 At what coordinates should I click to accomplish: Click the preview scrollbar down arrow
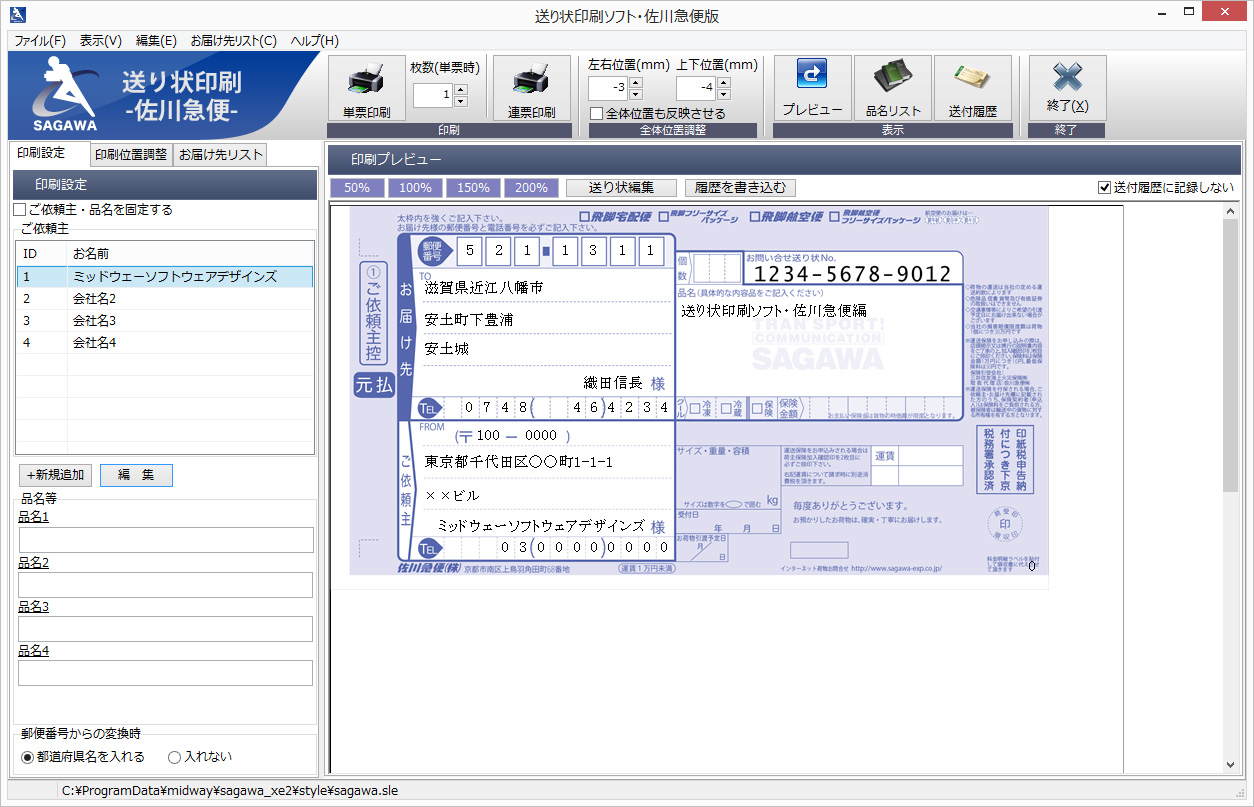click(x=1230, y=766)
